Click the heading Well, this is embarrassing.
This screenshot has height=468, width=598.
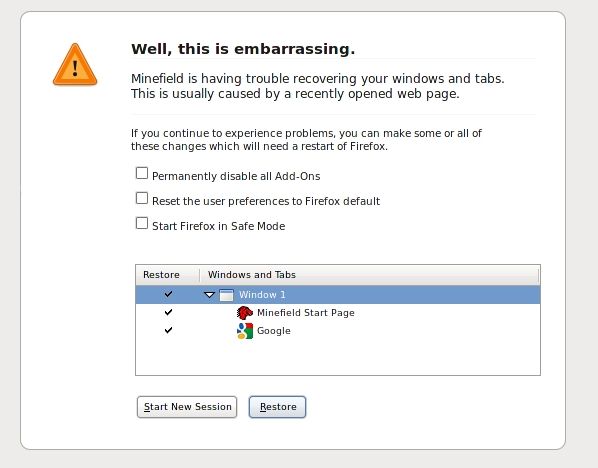click(x=243, y=49)
